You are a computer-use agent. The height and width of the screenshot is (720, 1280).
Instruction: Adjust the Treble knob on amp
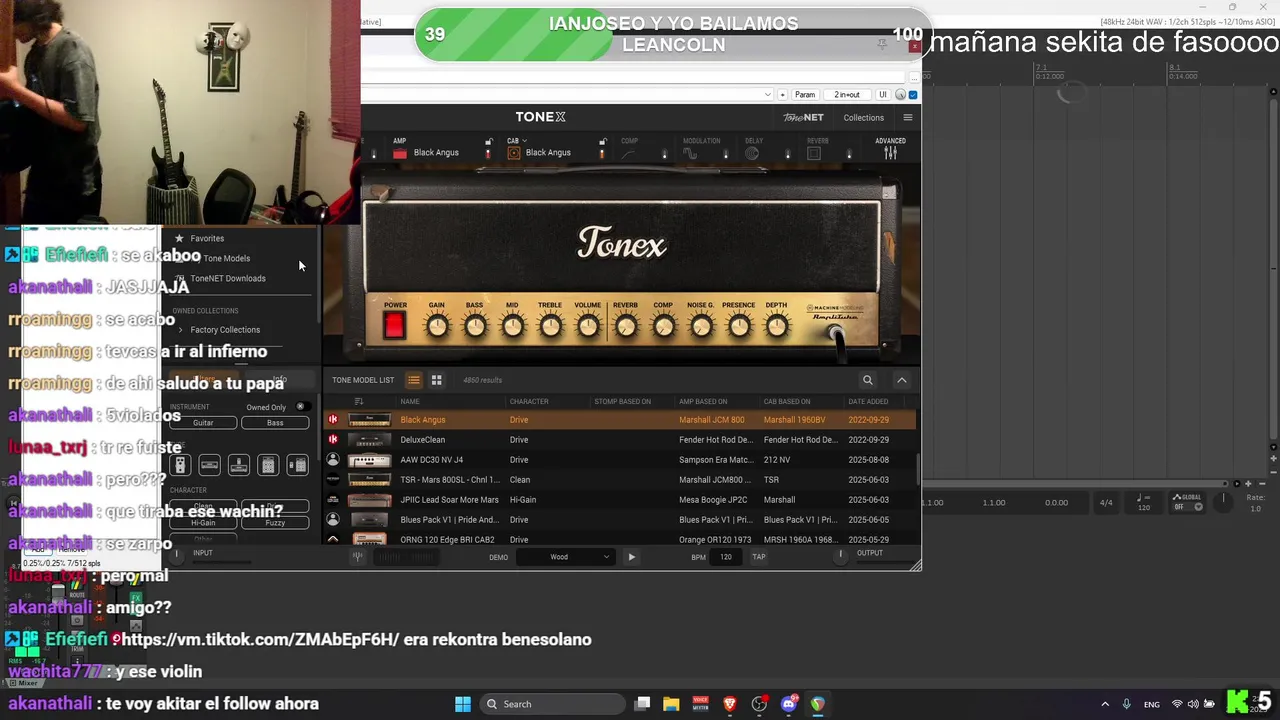[550, 326]
